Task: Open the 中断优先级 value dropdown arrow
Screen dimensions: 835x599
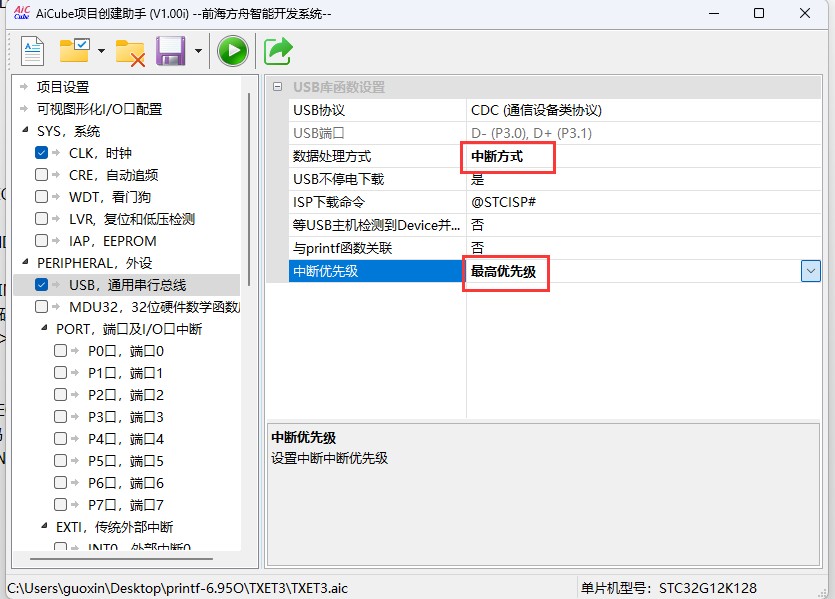Action: [x=811, y=271]
